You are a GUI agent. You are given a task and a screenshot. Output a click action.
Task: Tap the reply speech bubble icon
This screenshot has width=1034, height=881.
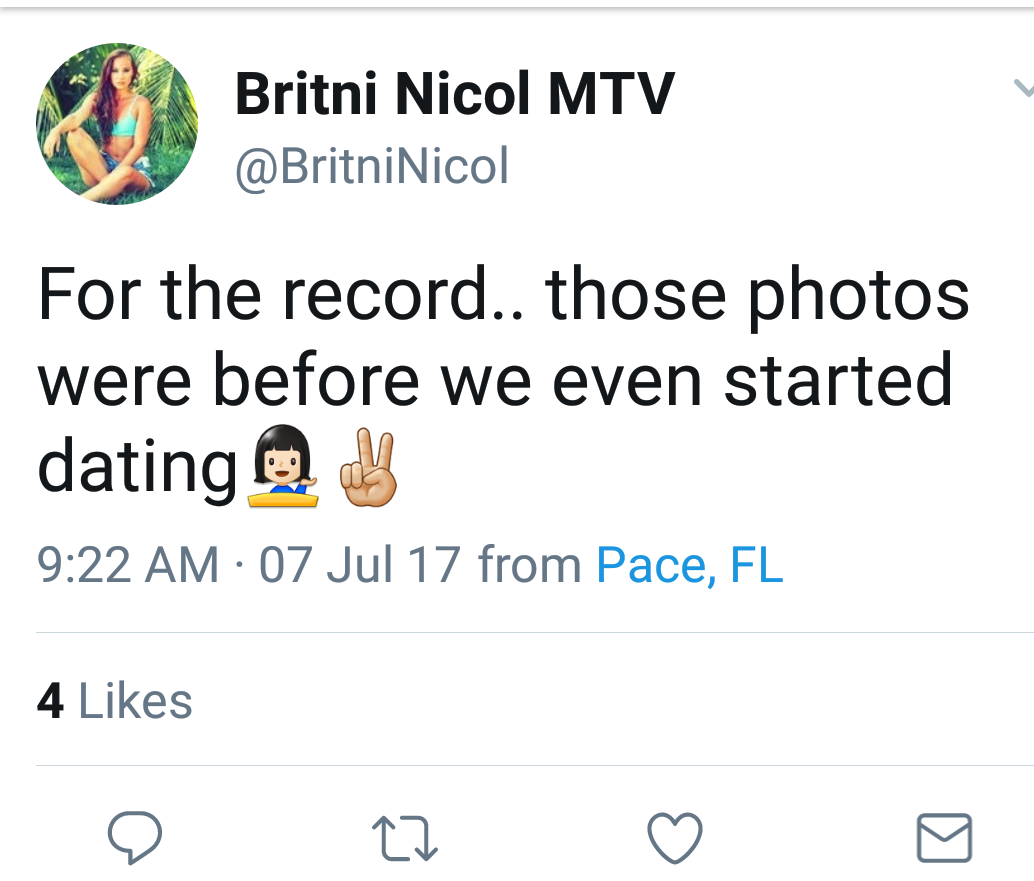tap(135, 837)
